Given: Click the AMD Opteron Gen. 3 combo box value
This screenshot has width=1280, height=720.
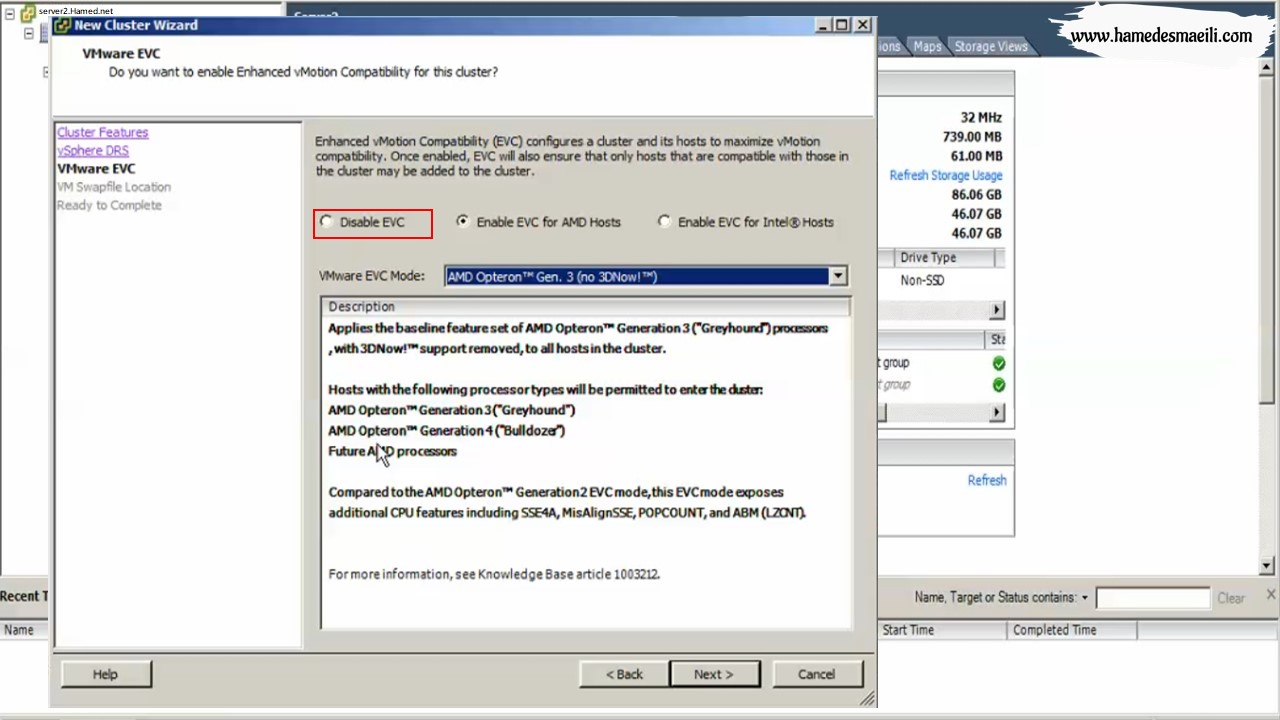Looking at the screenshot, I should pos(637,276).
